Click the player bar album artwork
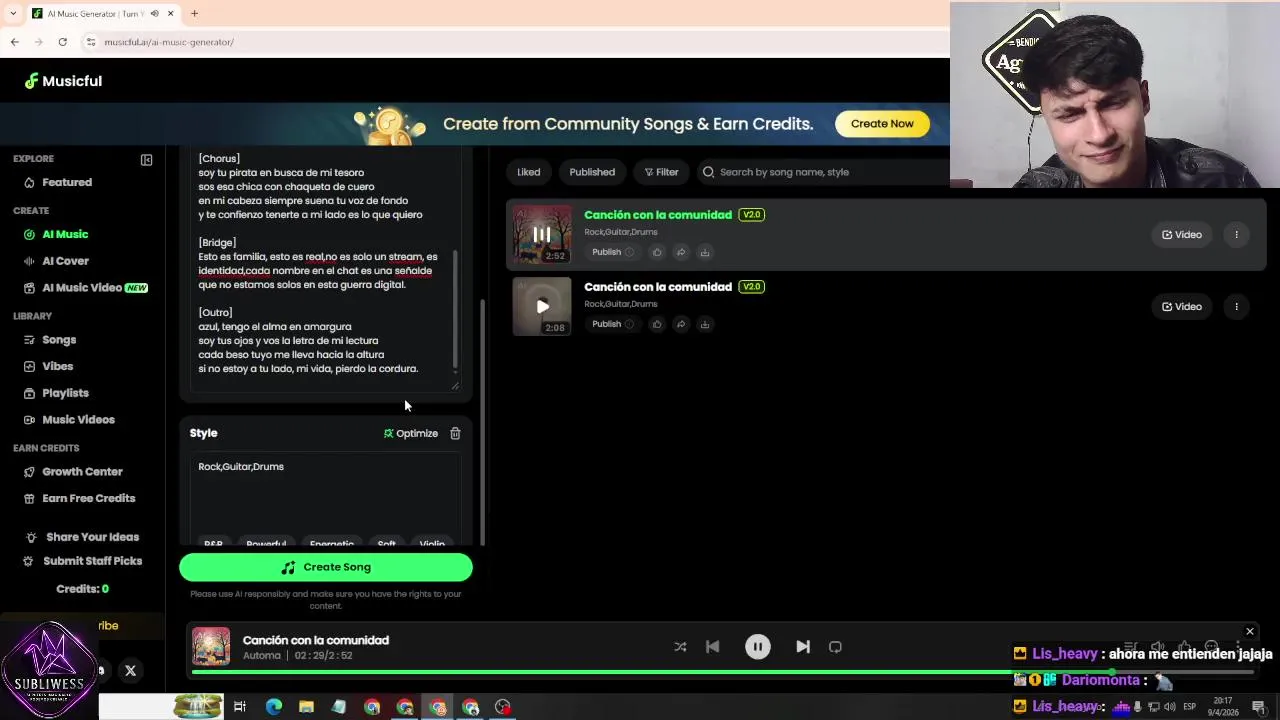Image resolution: width=1280 pixels, height=720 pixels. (x=211, y=646)
